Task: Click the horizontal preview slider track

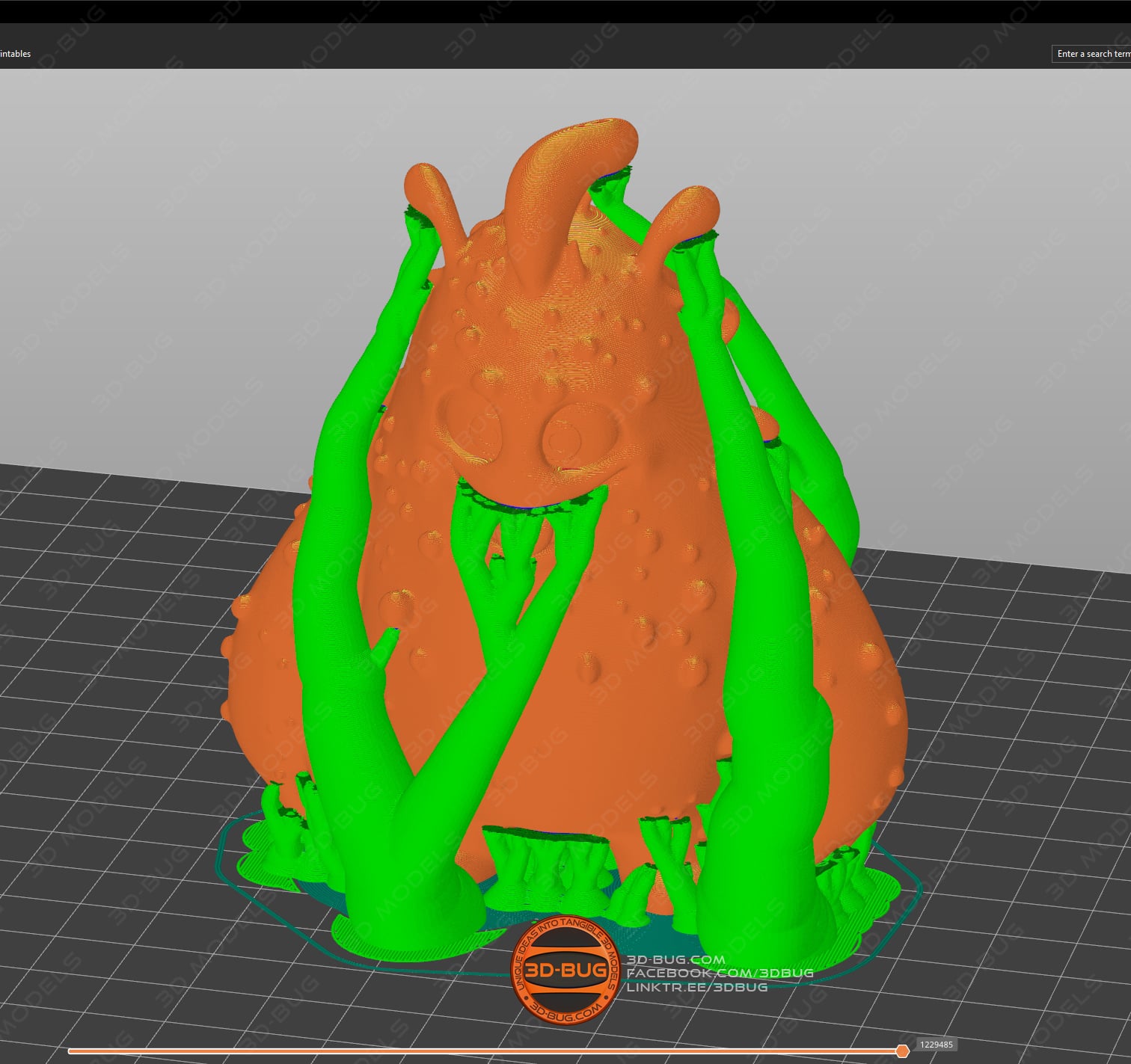Action: (485, 1051)
